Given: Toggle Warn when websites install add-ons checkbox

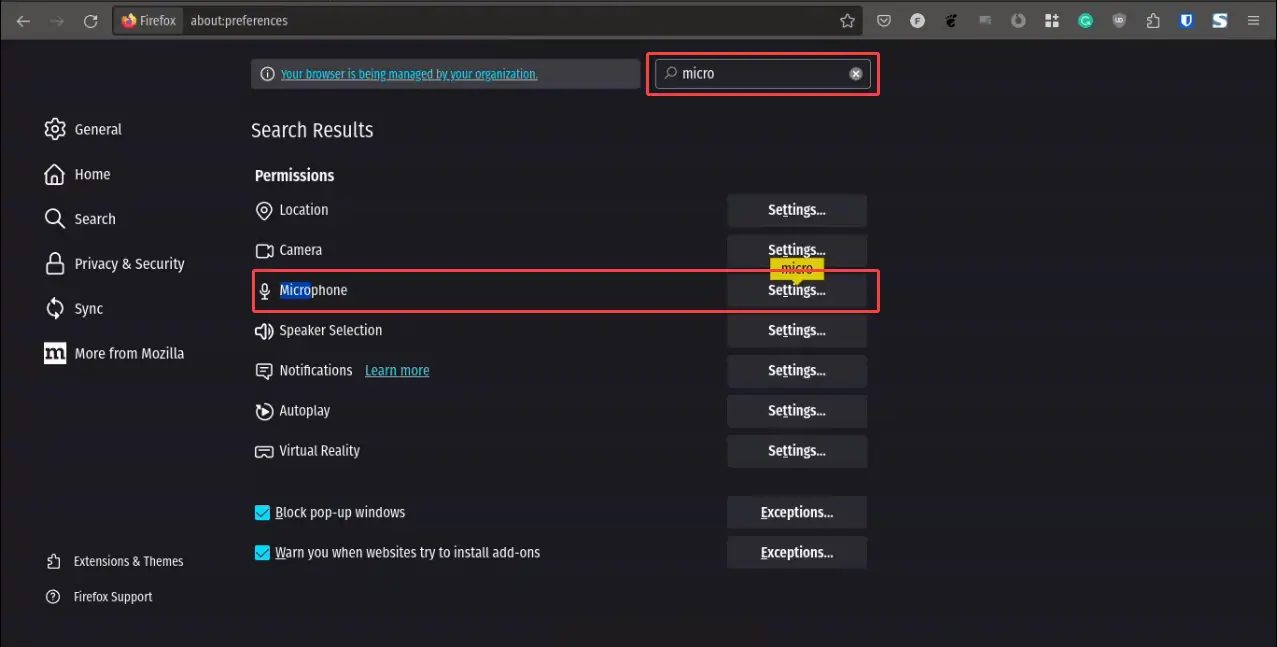Looking at the screenshot, I should pos(262,552).
